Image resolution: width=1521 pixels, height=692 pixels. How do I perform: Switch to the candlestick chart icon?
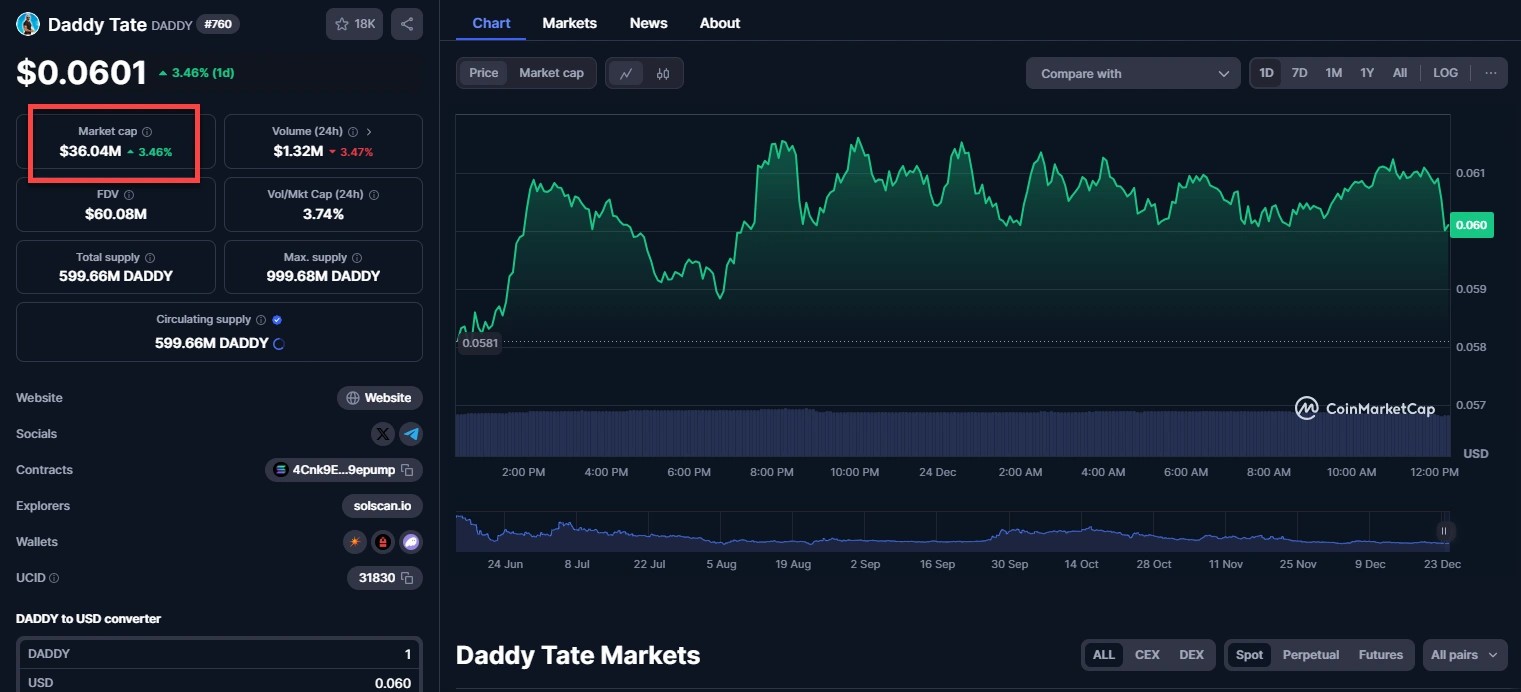coord(663,73)
